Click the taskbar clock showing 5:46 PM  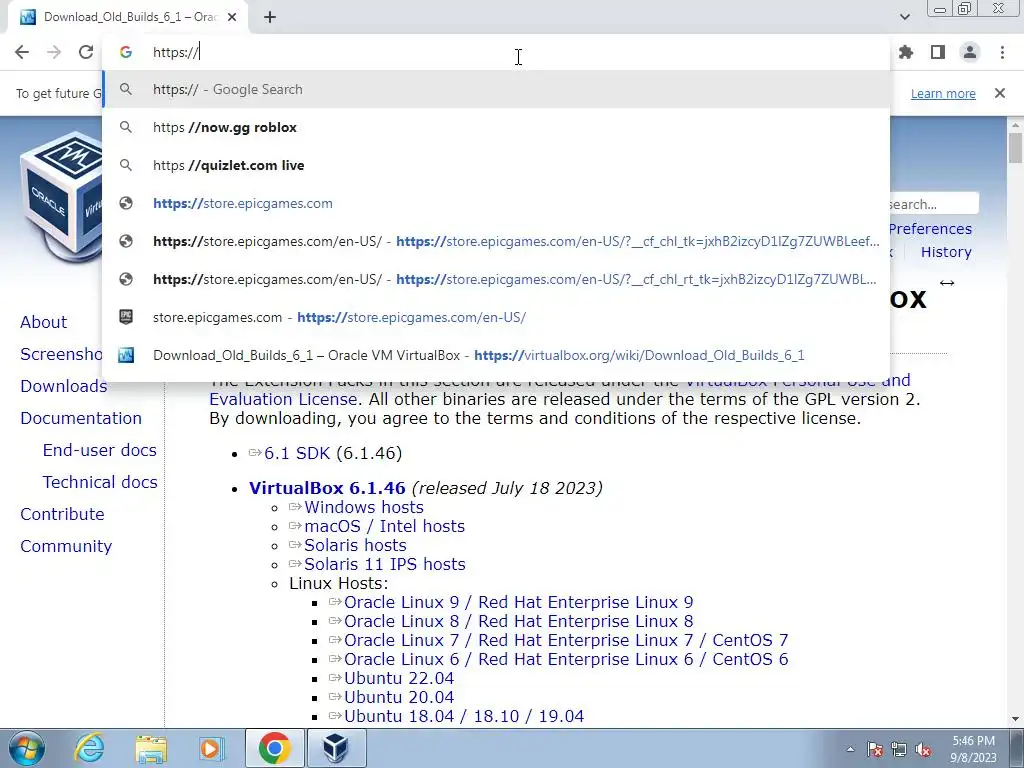[974, 749]
